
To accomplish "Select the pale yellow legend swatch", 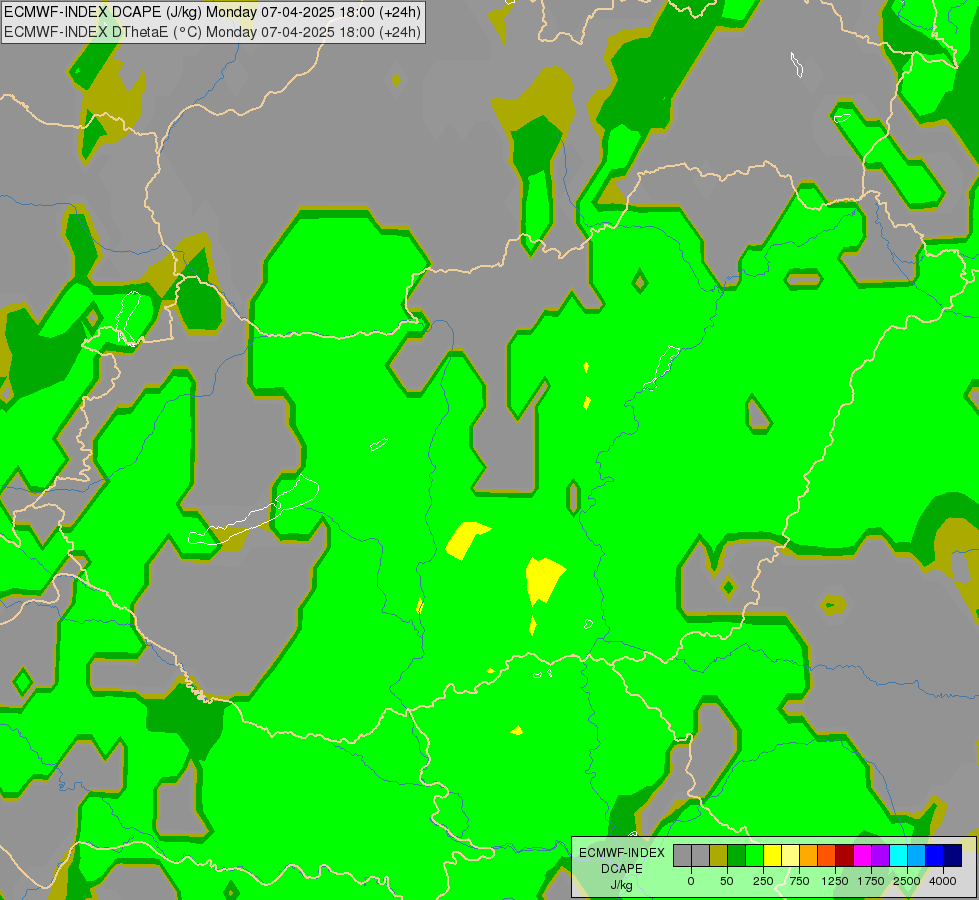I will click(791, 856).
